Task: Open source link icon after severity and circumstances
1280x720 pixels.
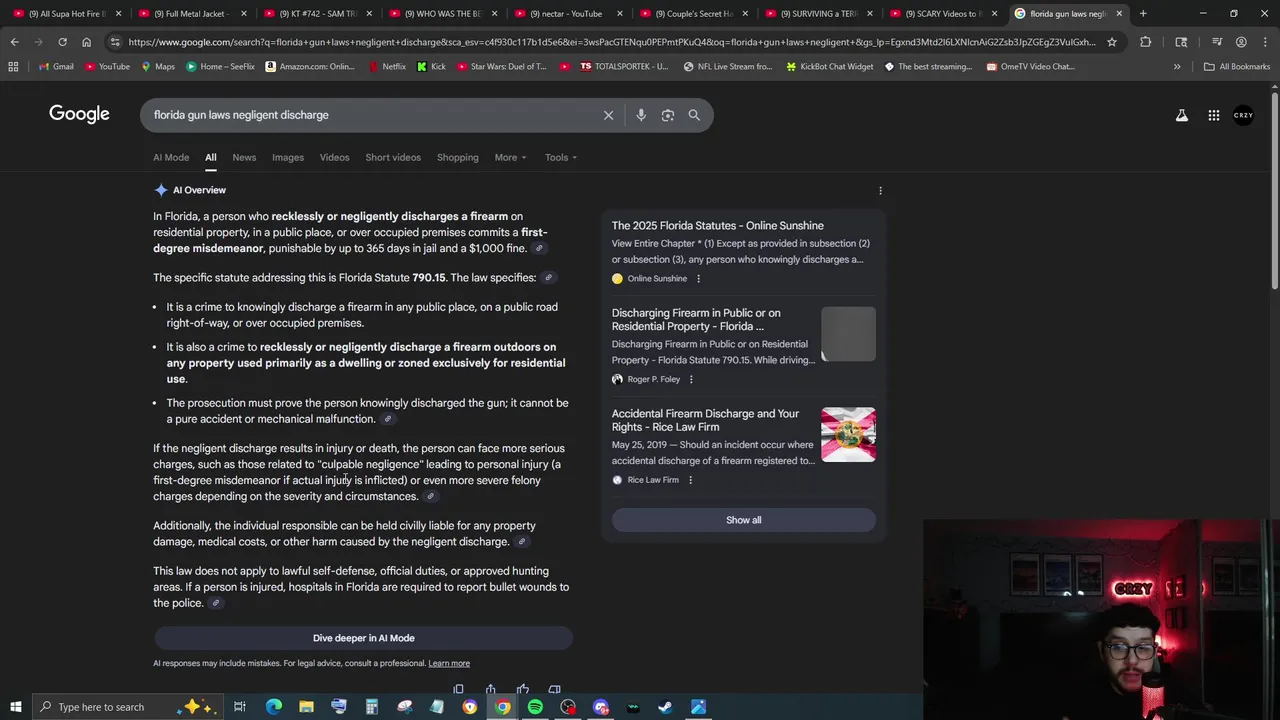Action: [431, 496]
